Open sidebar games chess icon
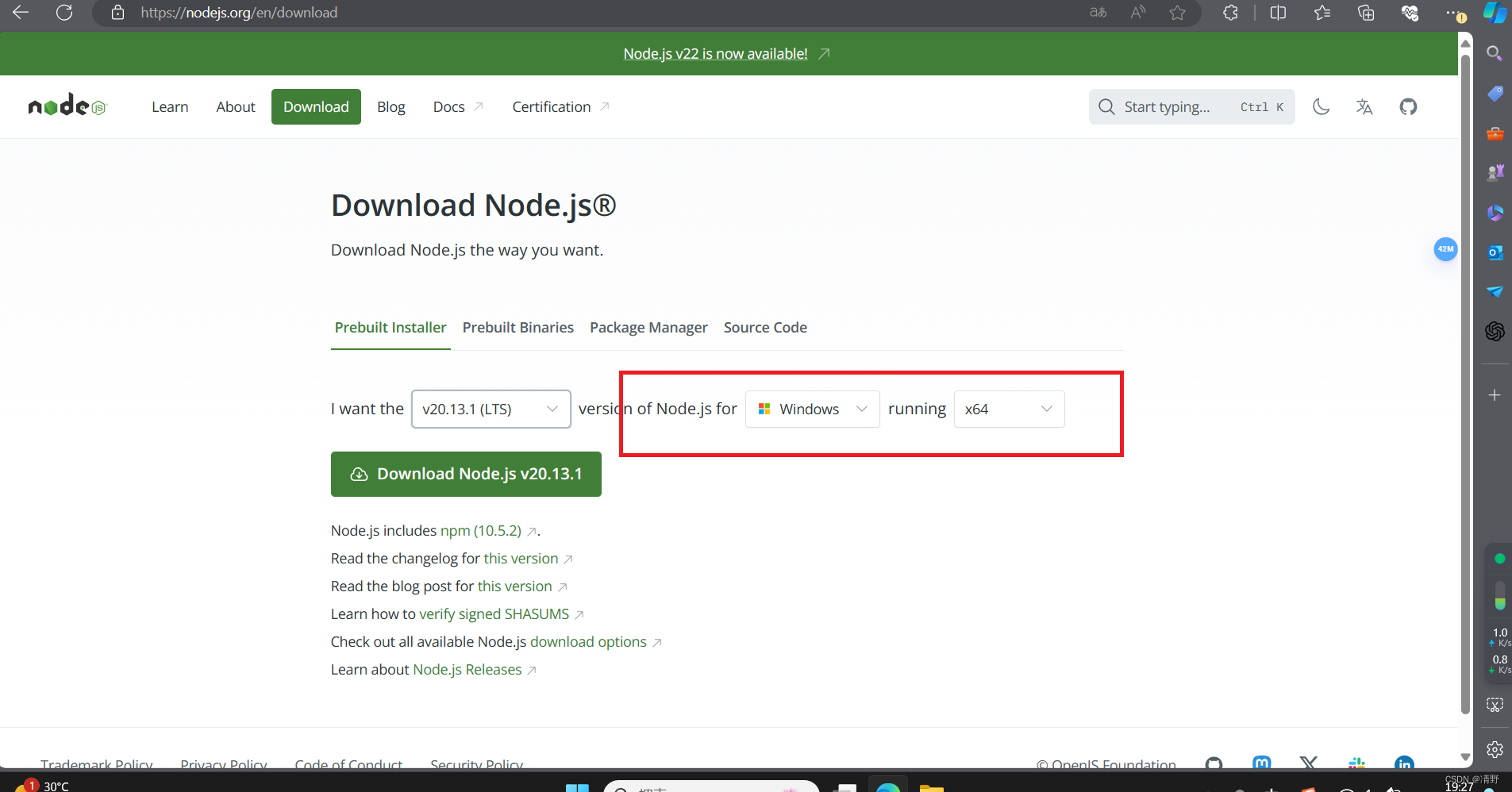 [1495, 172]
